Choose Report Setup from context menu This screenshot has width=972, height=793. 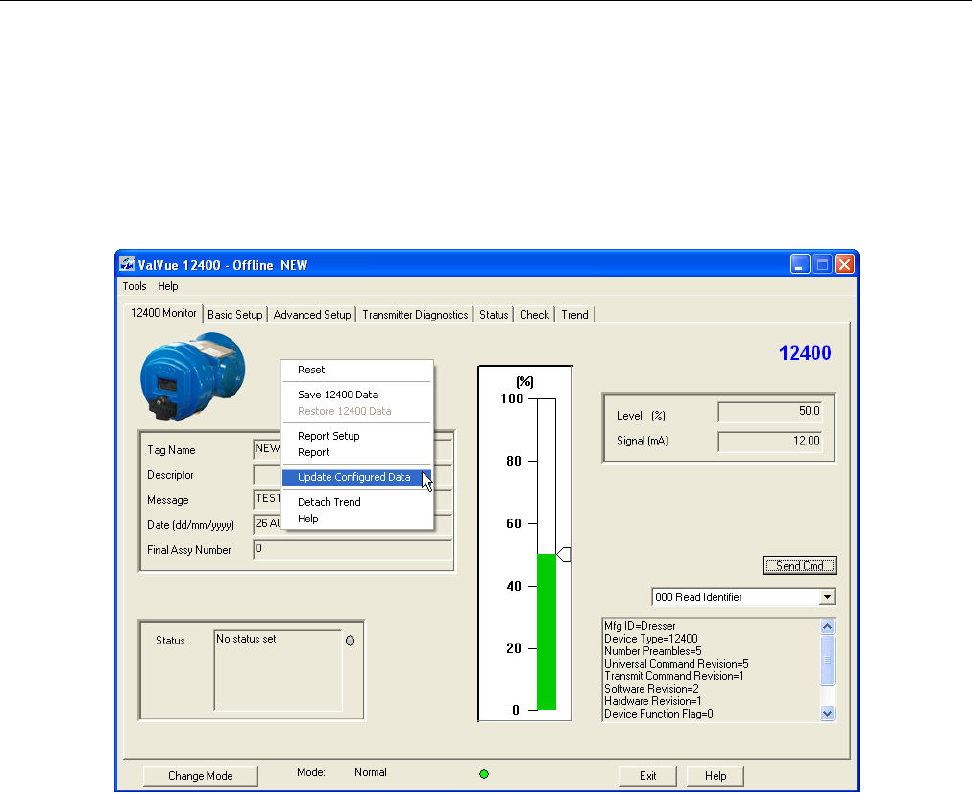tap(356, 436)
